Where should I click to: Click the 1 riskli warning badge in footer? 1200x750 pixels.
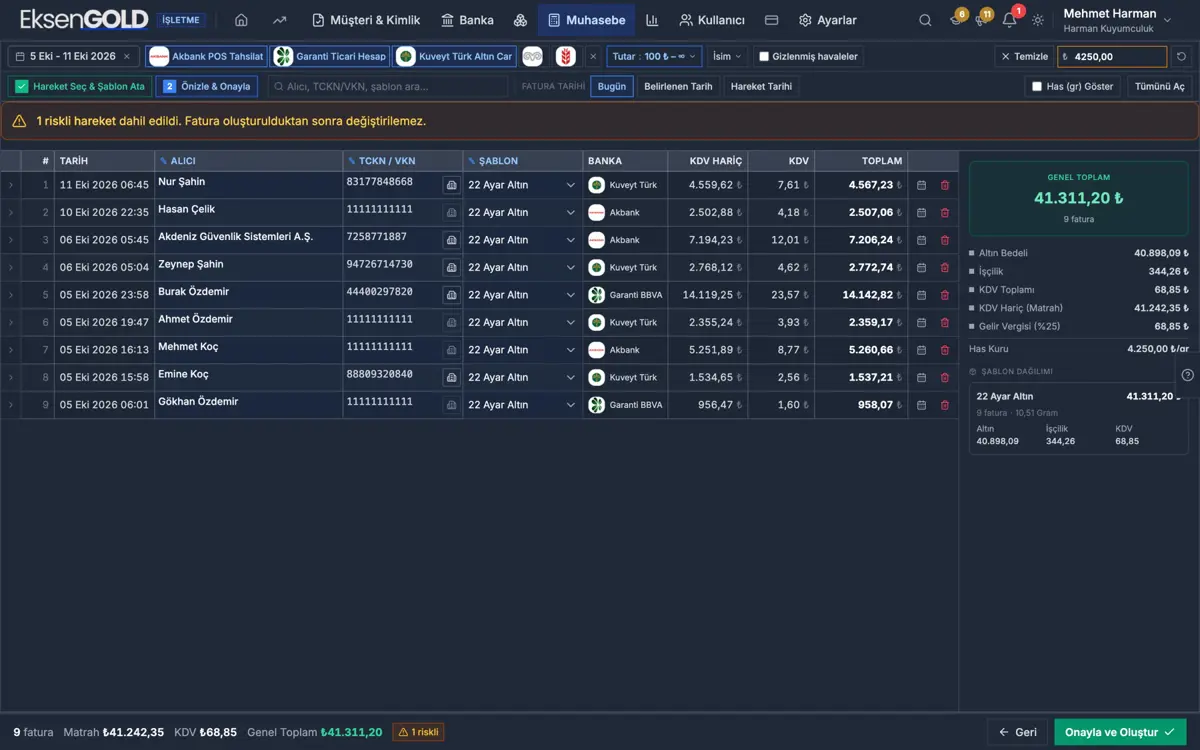(x=418, y=732)
